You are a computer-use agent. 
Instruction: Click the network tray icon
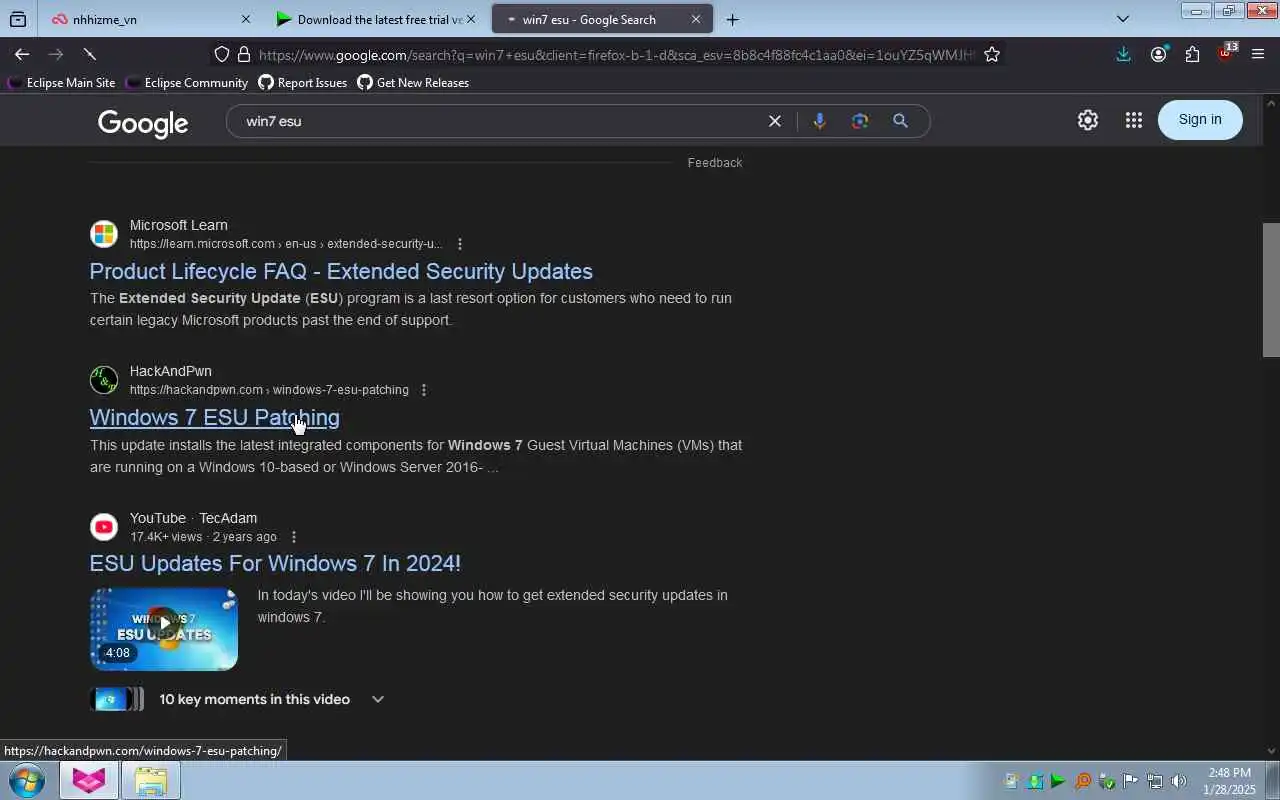point(1155,781)
